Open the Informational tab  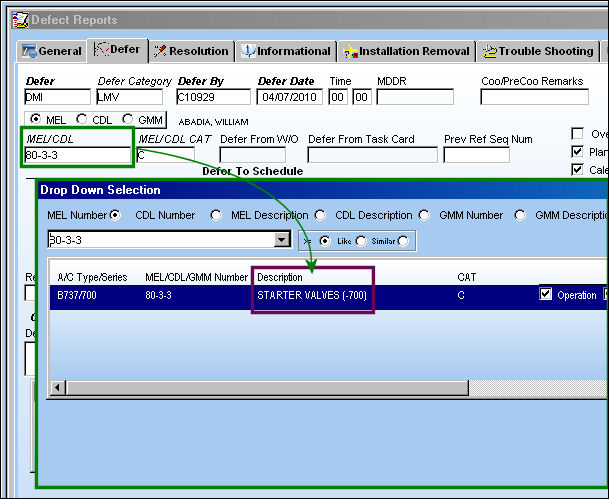click(286, 51)
